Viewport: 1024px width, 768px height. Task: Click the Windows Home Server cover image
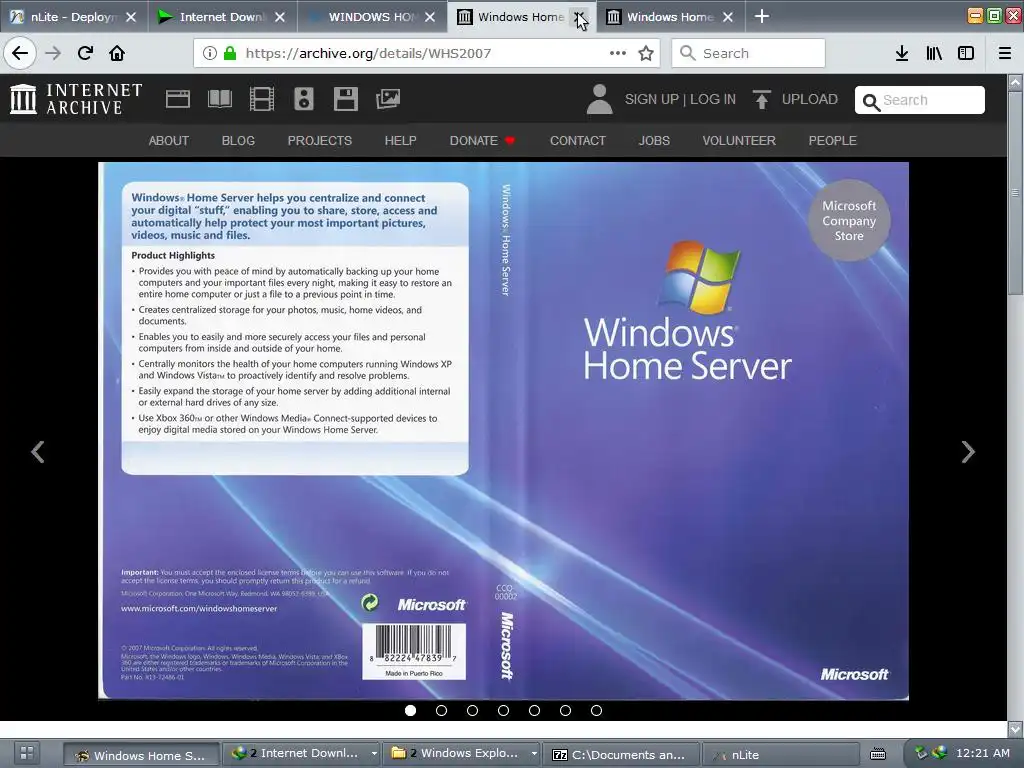pyautogui.click(x=503, y=431)
